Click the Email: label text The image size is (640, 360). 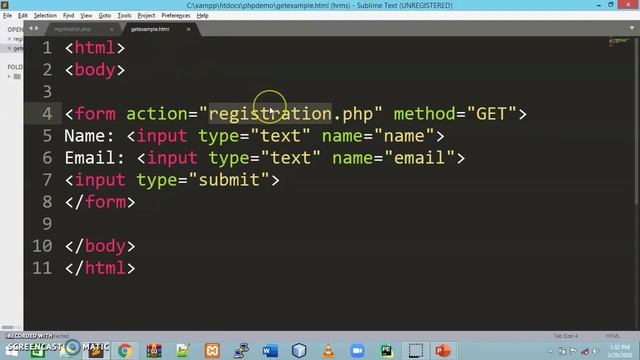click(x=94, y=158)
